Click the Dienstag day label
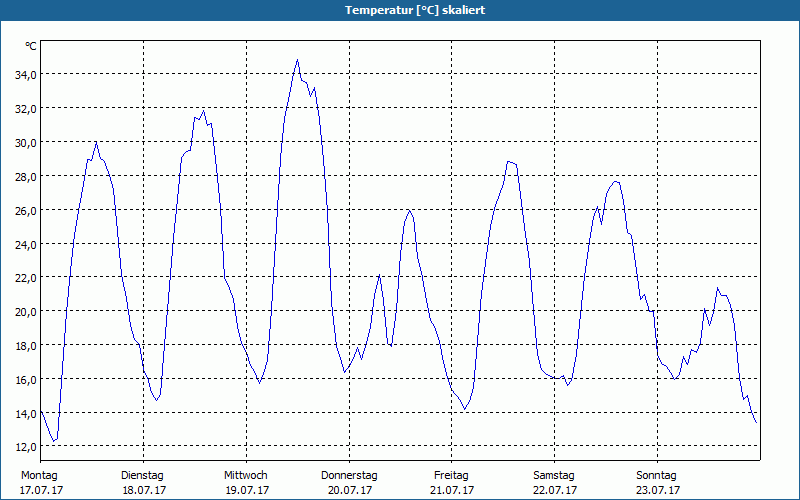This screenshot has width=800, height=500. 142,476
